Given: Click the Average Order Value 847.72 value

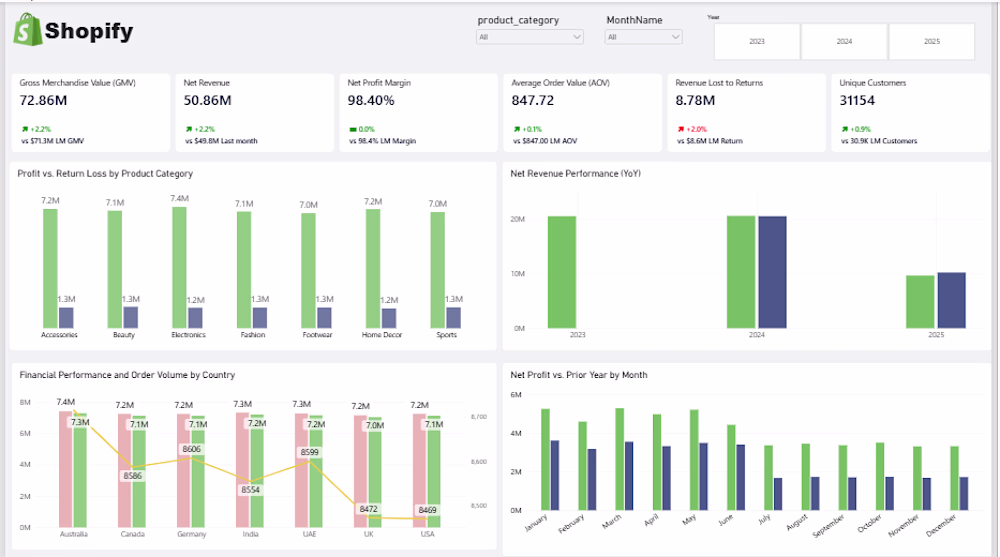Looking at the screenshot, I should pyautogui.click(x=533, y=100).
